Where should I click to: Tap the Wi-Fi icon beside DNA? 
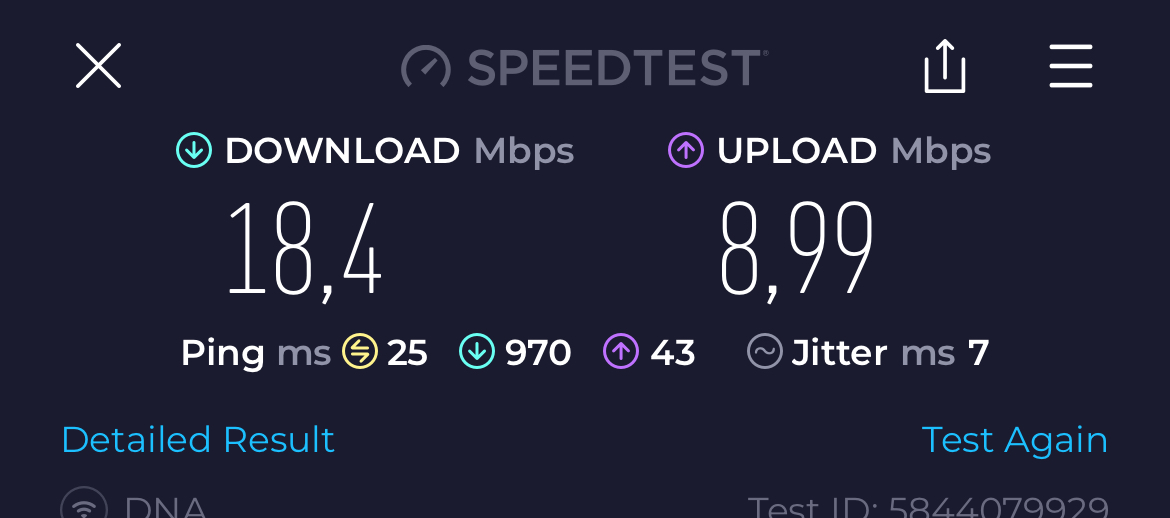coord(84,505)
